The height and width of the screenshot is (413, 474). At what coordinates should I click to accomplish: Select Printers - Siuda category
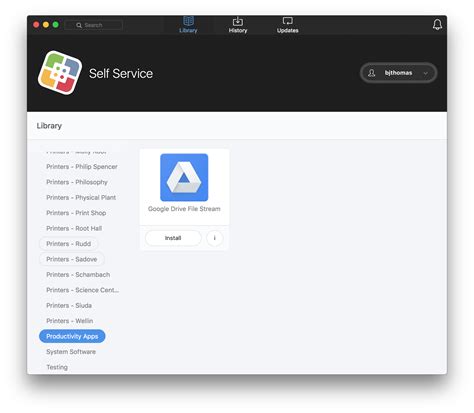[69, 305]
